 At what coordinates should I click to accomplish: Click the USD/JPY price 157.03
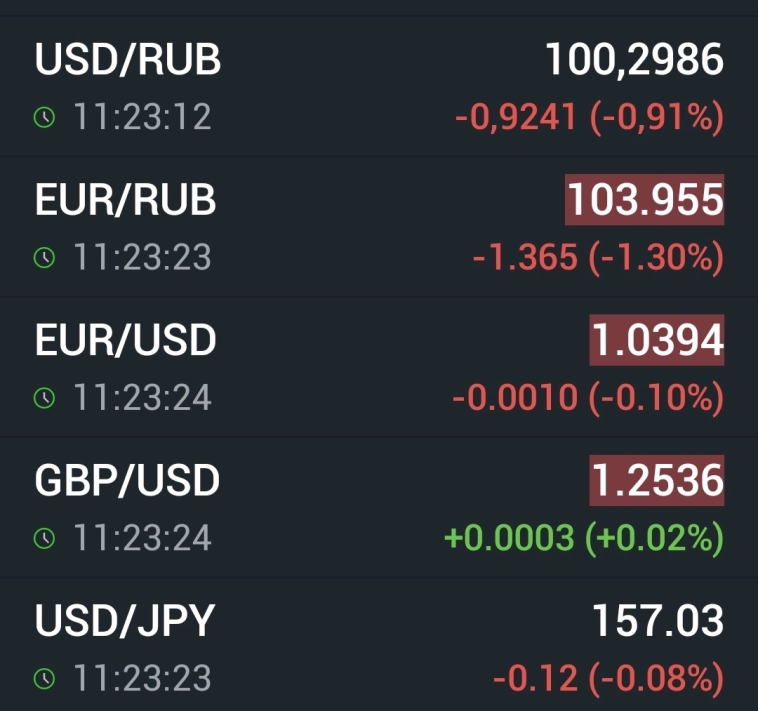(657, 621)
